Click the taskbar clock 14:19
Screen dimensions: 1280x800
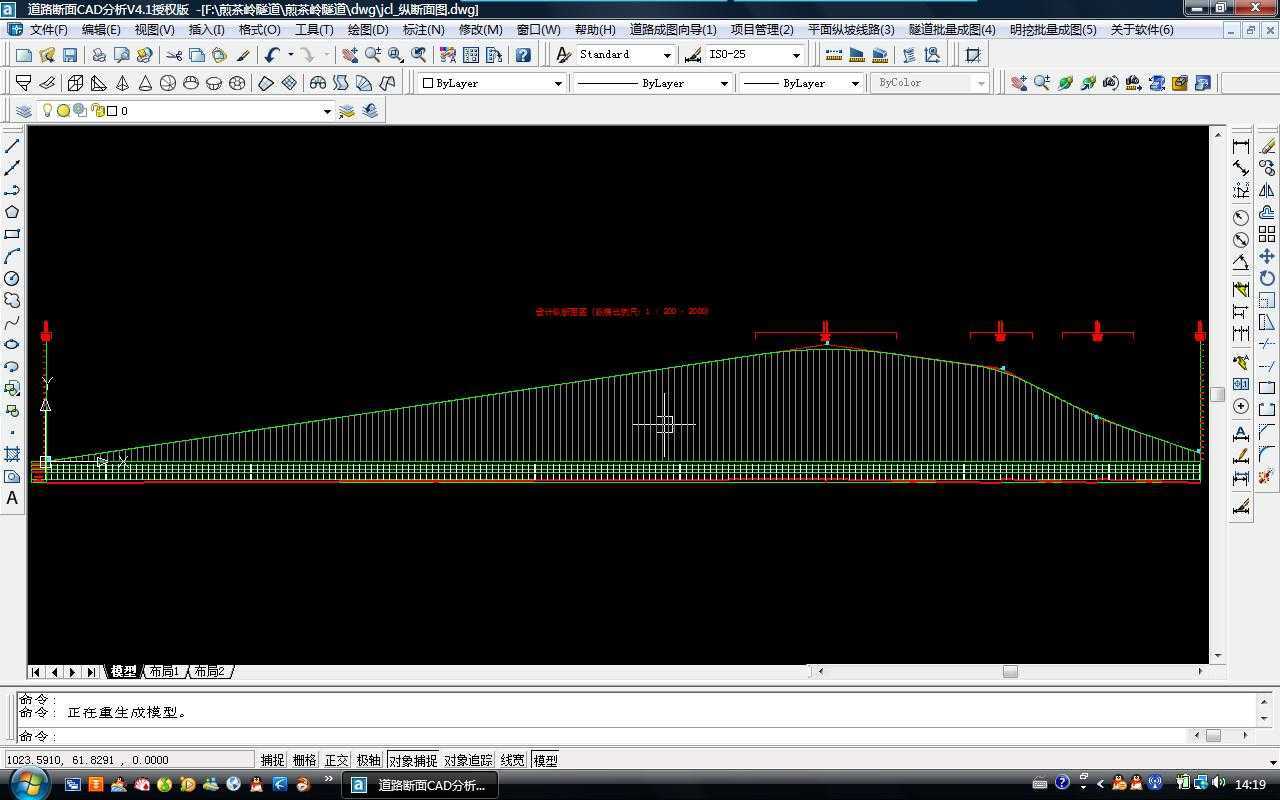pos(1250,784)
